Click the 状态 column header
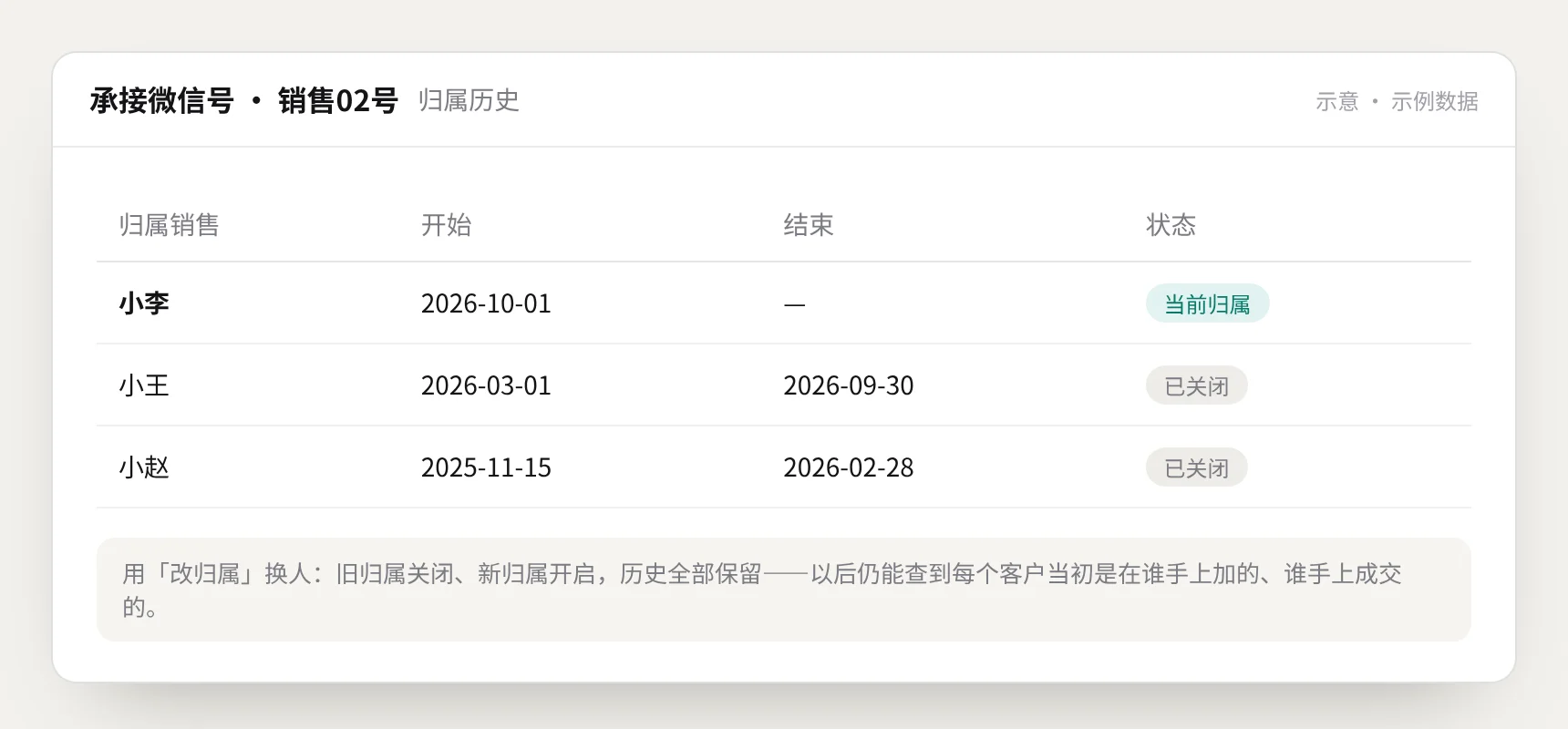The width and height of the screenshot is (1568, 729). point(1171,225)
